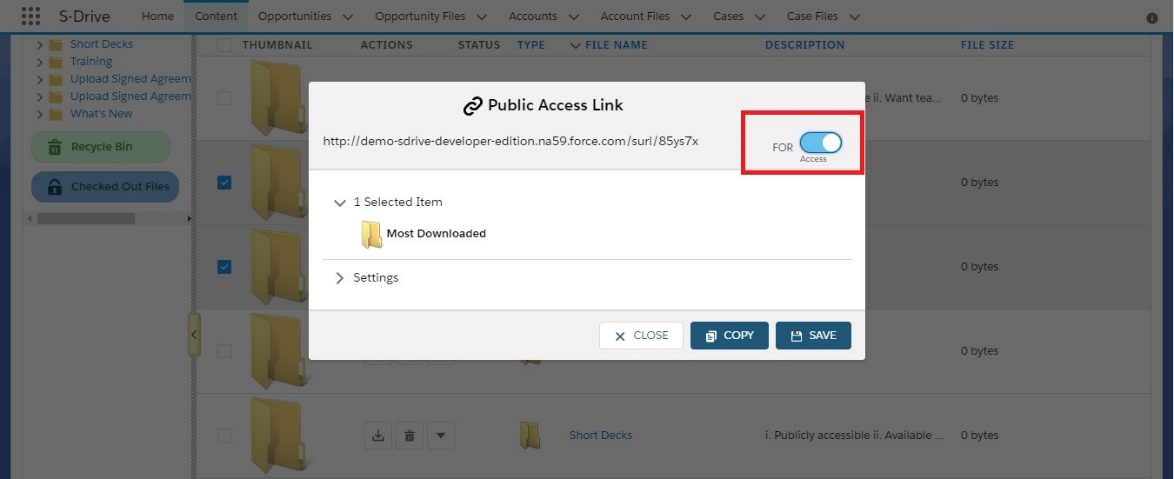The width and height of the screenshot is (1174, 479).
Task: Click the Training folder icon in the tree
Action: (55, 62)
